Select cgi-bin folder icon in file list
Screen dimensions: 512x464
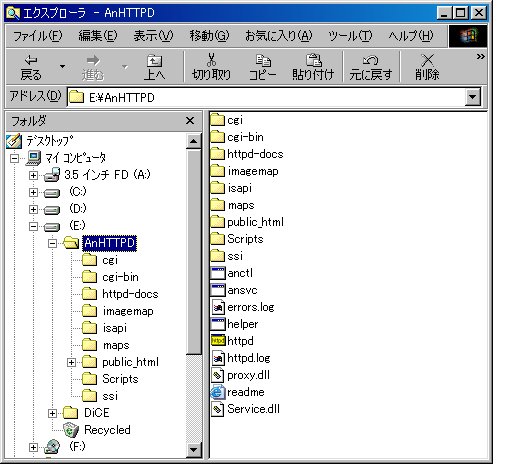tap(218, 136)
